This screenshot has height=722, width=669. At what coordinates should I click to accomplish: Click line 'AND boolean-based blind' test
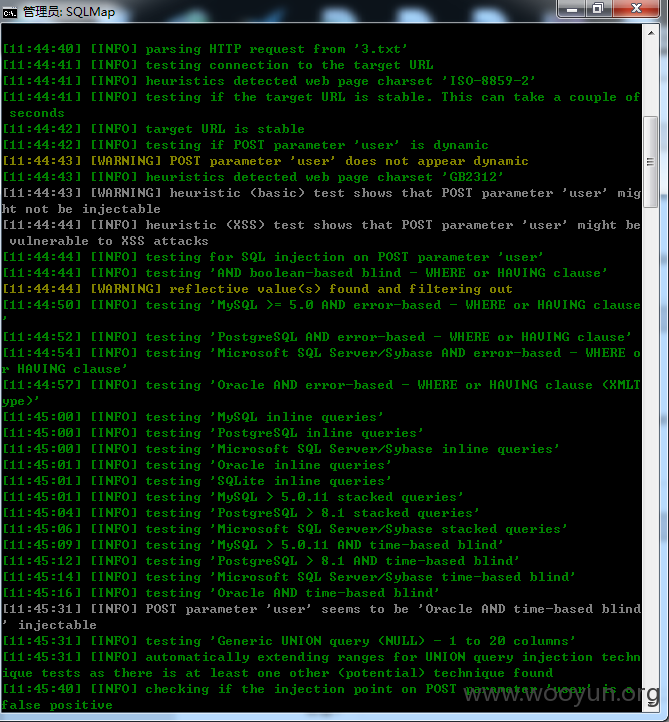[x=305, y=273]
